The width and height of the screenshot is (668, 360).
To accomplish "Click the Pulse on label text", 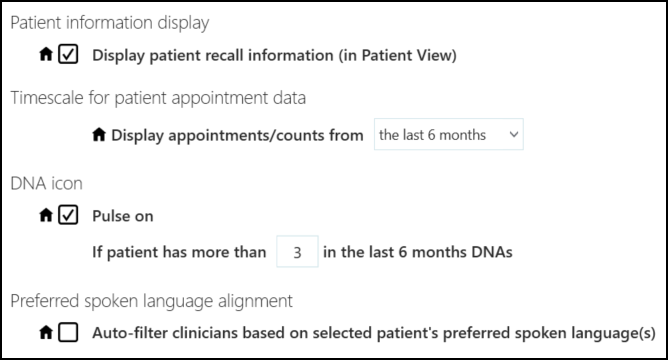I will (x=123, y=216).
